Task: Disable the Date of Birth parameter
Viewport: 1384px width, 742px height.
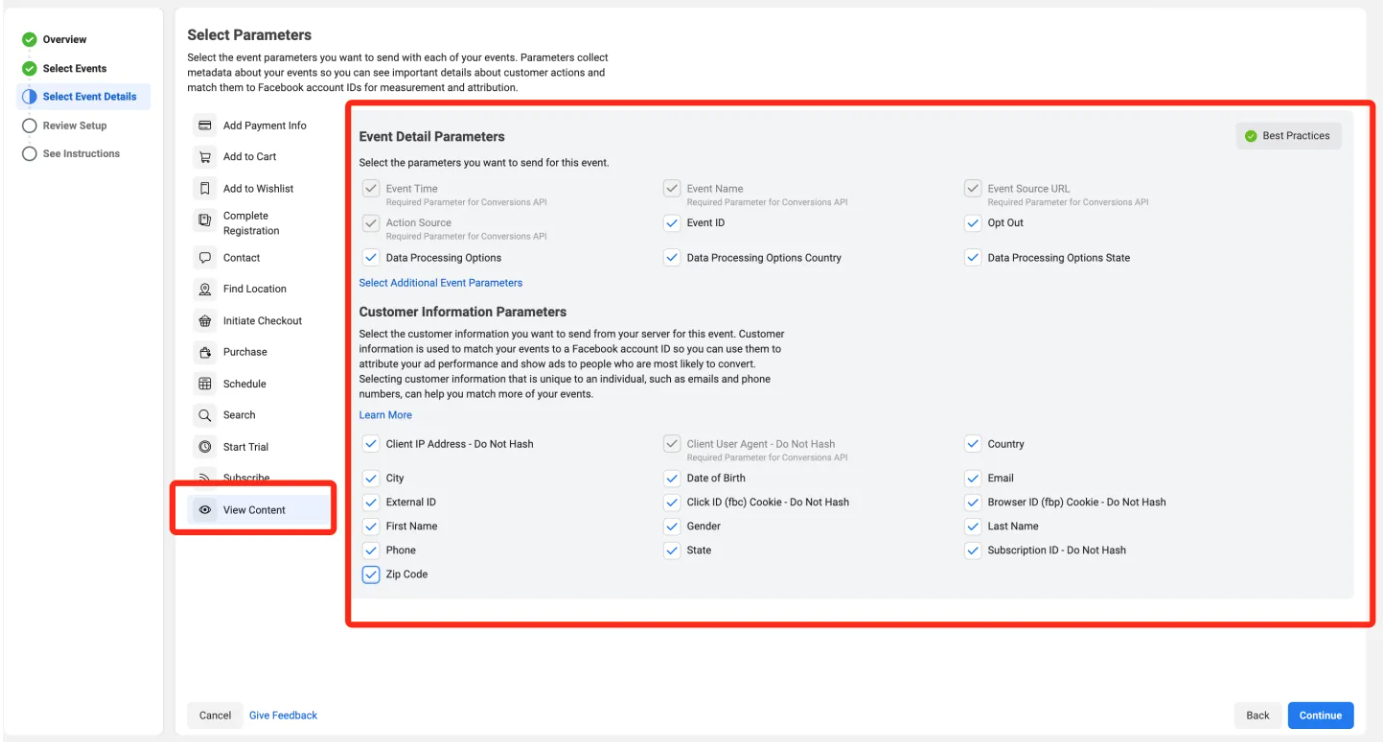Action: (x=672, y=478)
